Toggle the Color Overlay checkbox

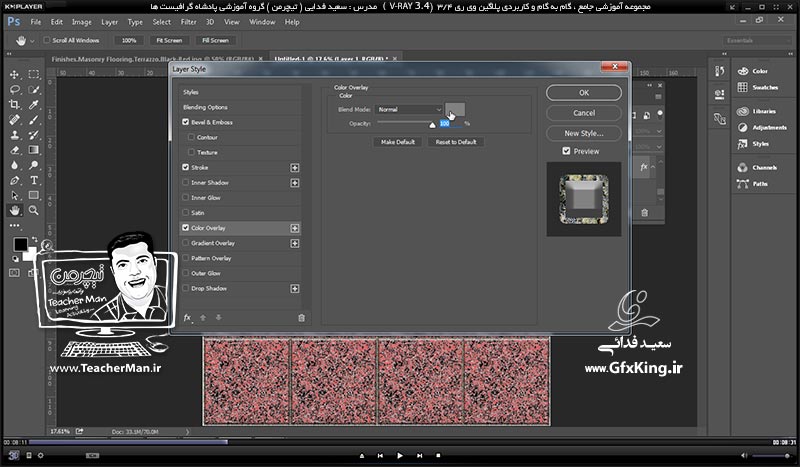[186, 228]
